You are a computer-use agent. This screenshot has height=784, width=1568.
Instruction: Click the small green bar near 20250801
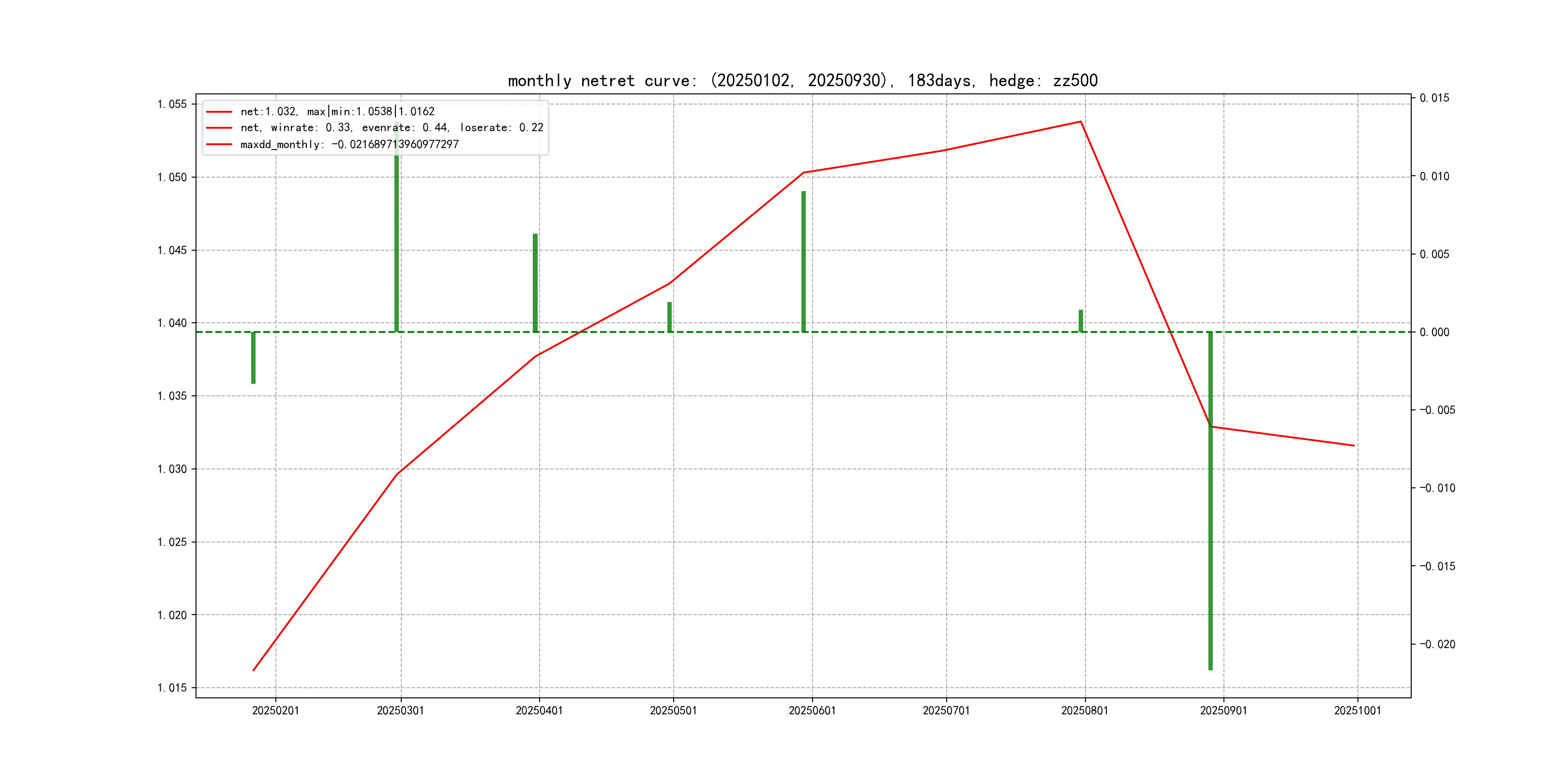point(1081,321)
